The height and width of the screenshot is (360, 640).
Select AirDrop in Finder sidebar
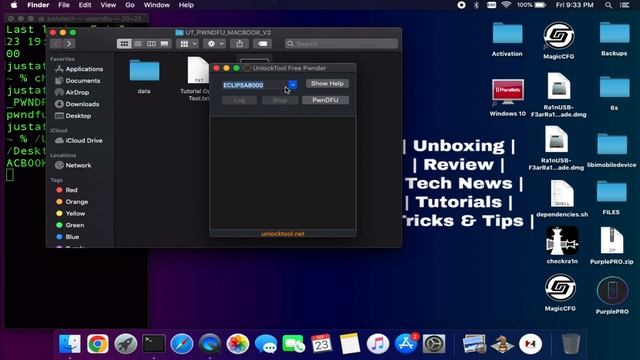[x=77, y=92]
